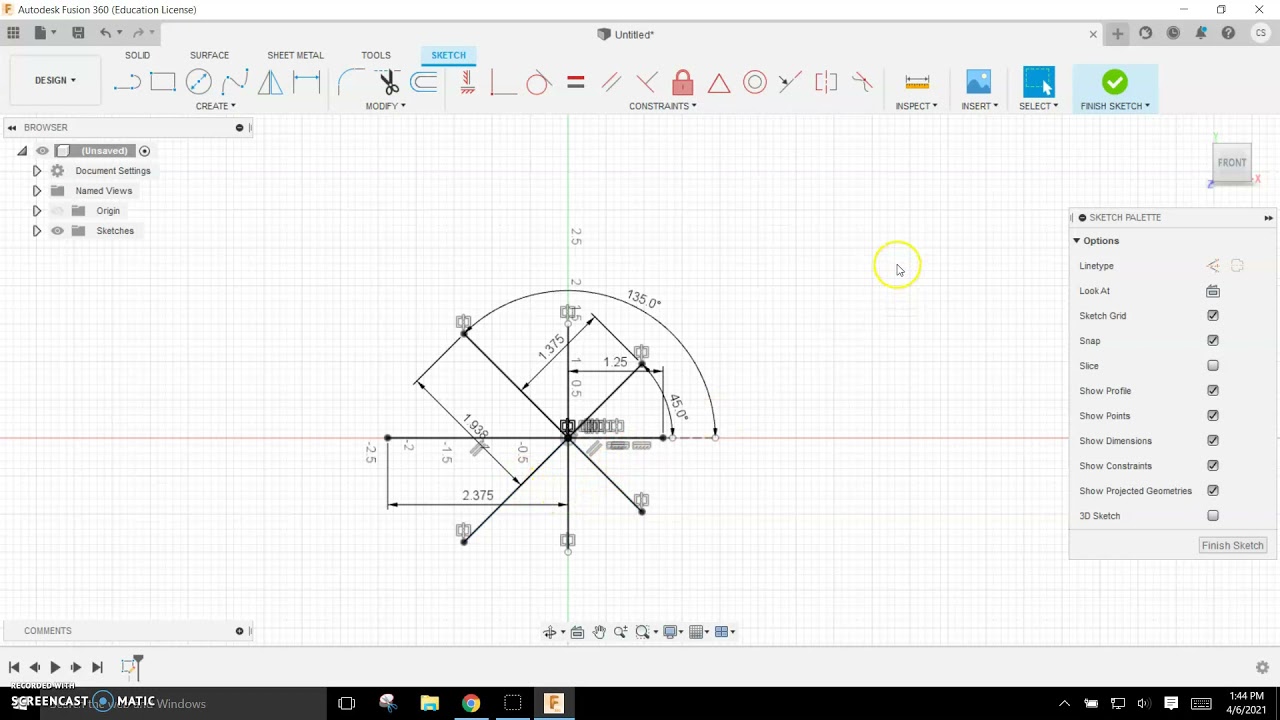Screen dimensions: 1280x720
Task: Toggle Show Projected Geometries checkbox
Action: tap(1213, 491)
